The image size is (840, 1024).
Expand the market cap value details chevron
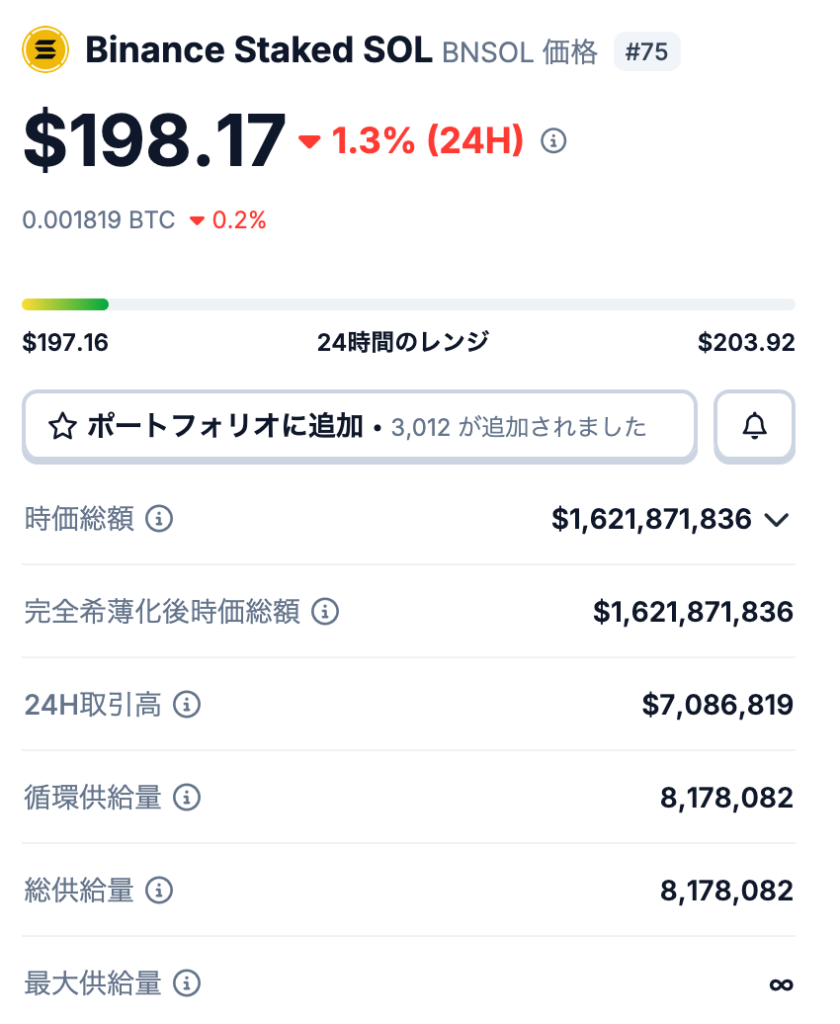pyautogui.click(x=779, y=519)
